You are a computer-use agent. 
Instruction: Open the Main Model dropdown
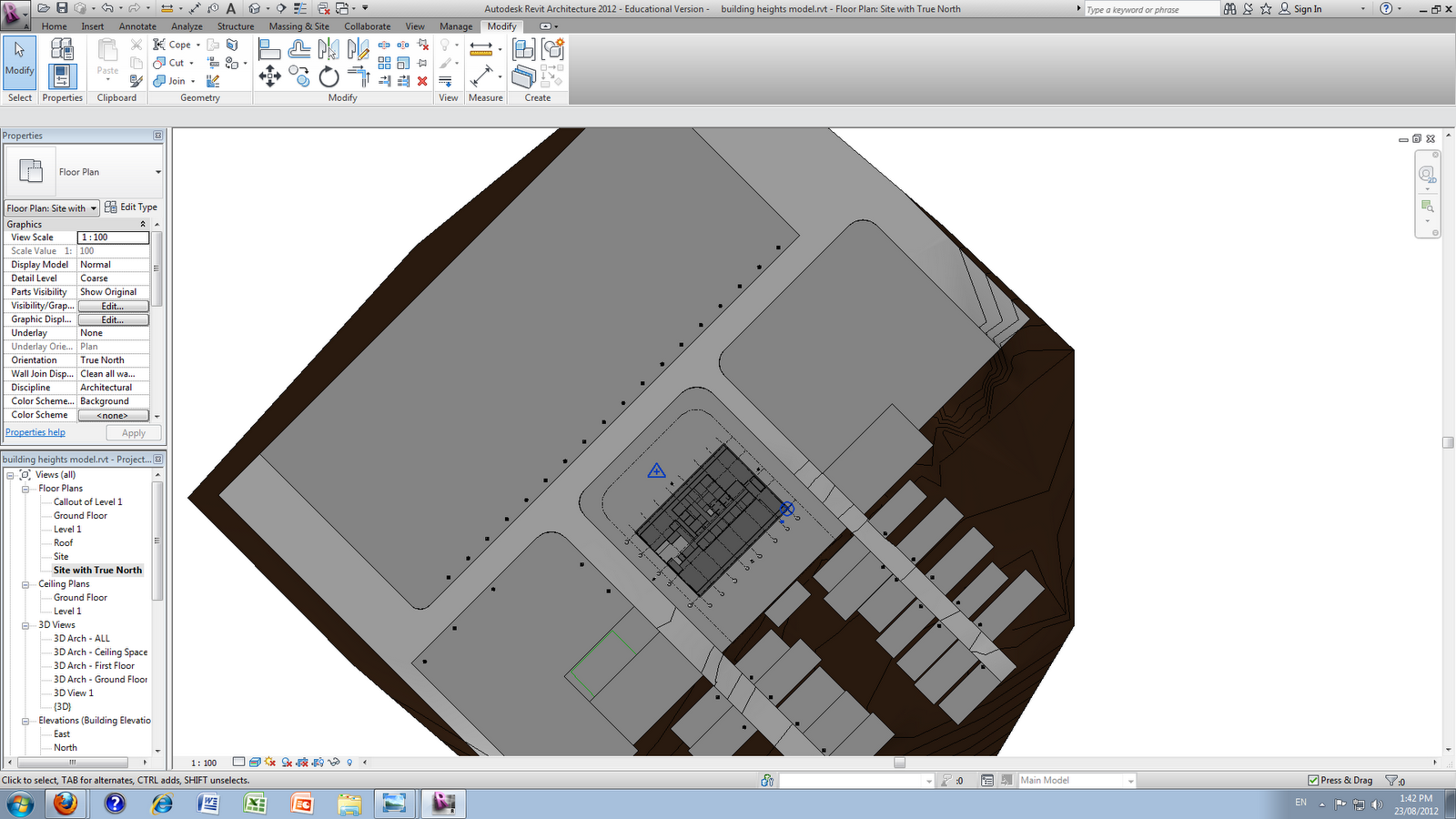click(1128, 780)
